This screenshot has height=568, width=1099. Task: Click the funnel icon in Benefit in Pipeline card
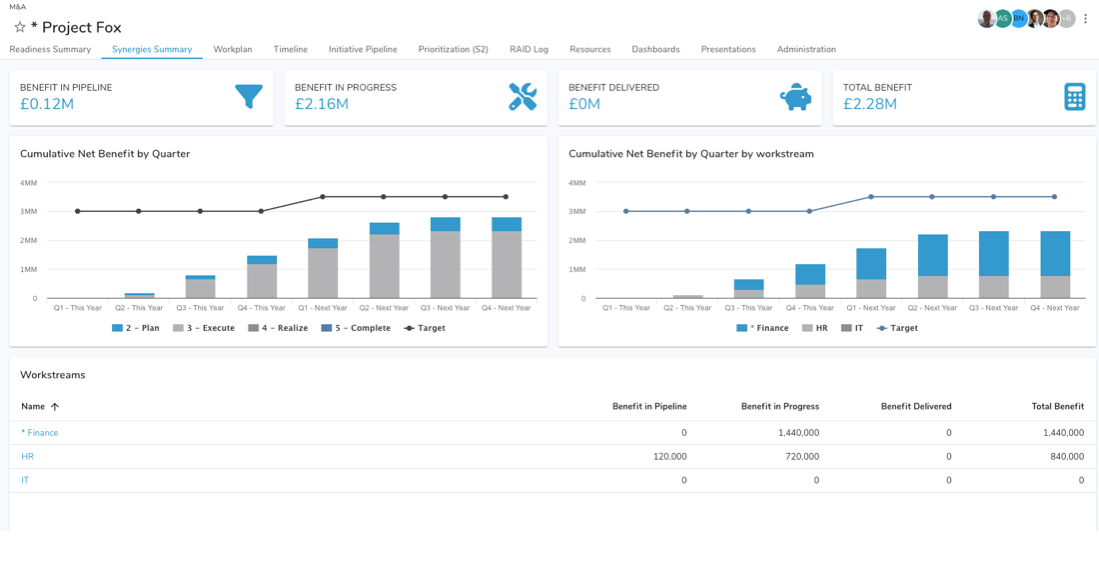coord(249,96)
